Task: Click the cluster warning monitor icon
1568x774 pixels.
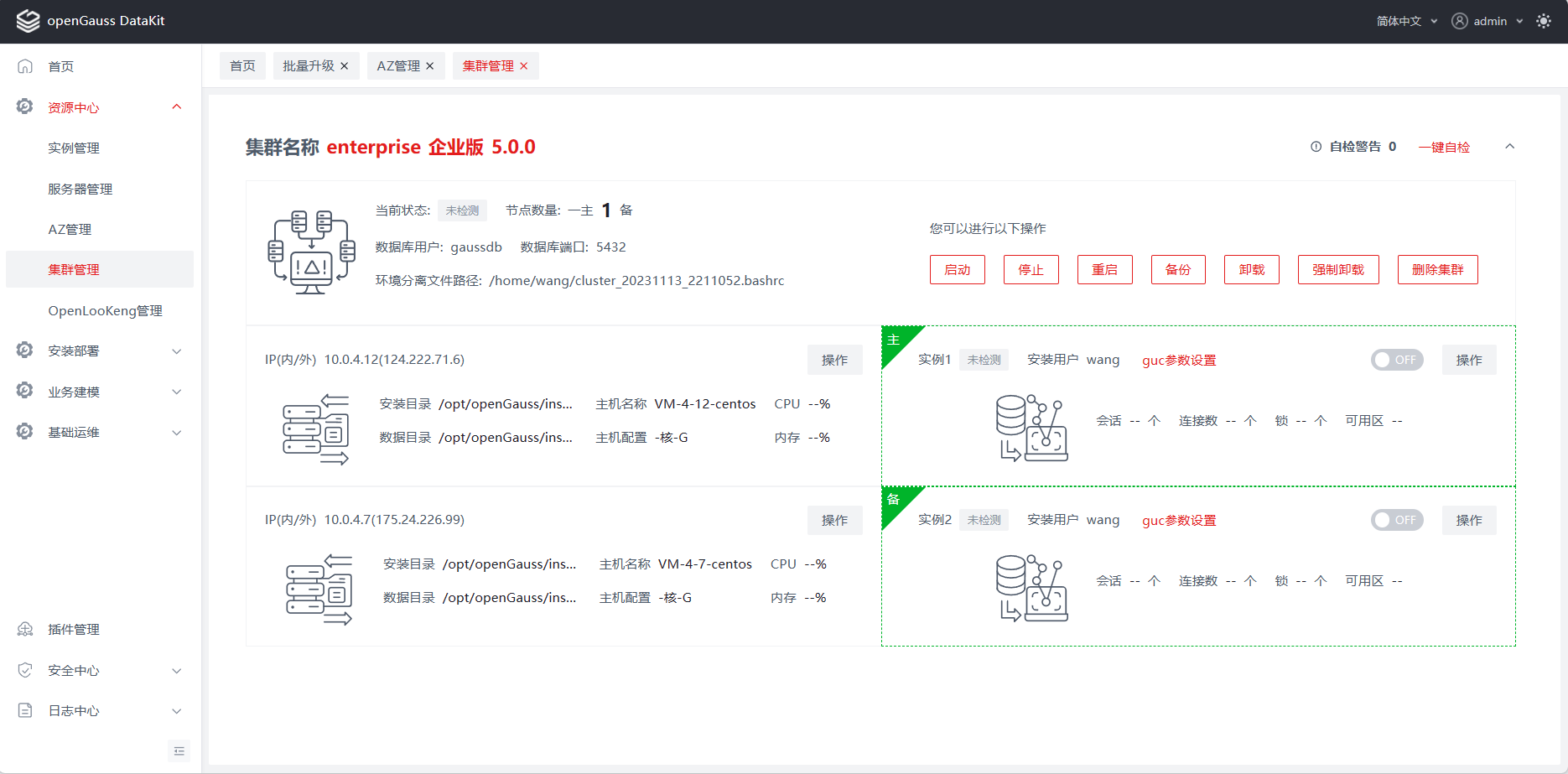Action: 311,252
